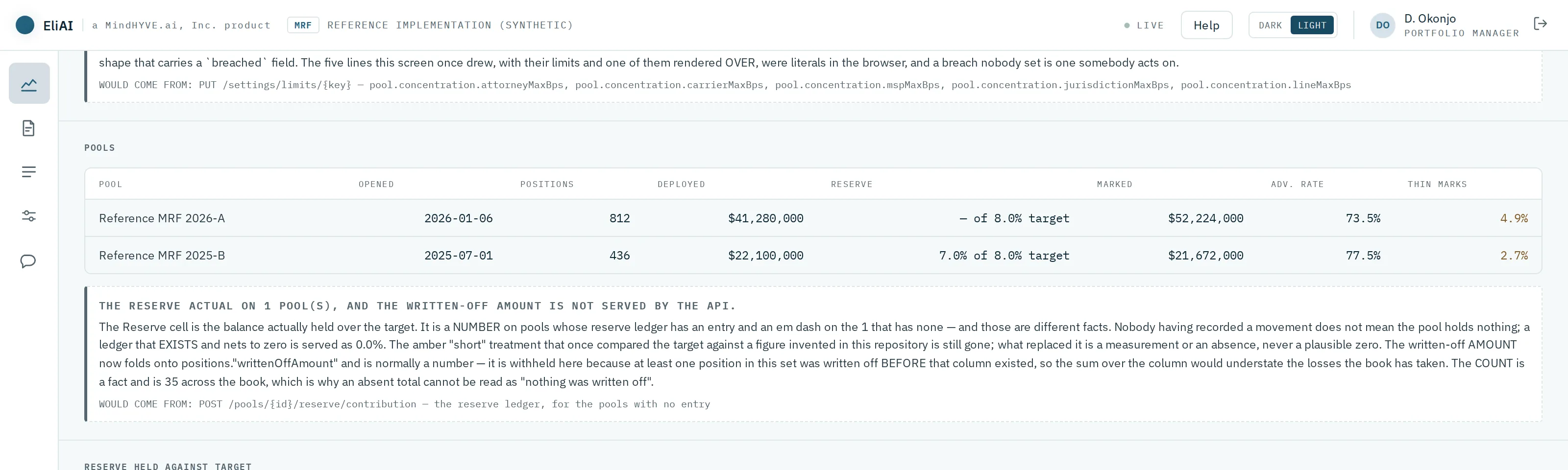Screen dimensions: 1568x470
Task: Select the list lines icon in sidebar
Action: (28, 172)
